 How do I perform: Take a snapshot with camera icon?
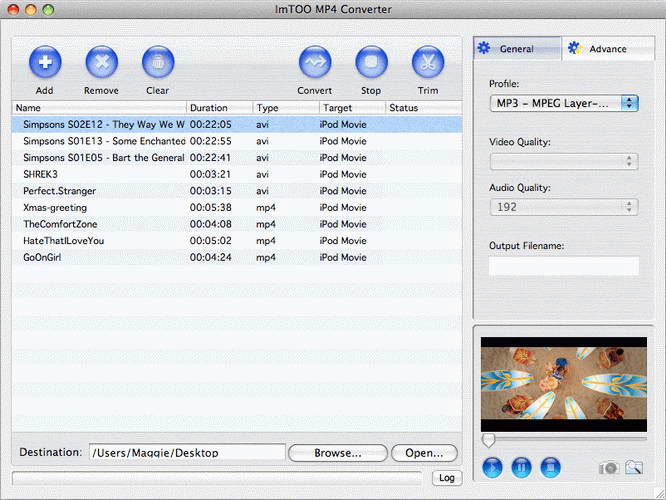click(x=608, y=467)
